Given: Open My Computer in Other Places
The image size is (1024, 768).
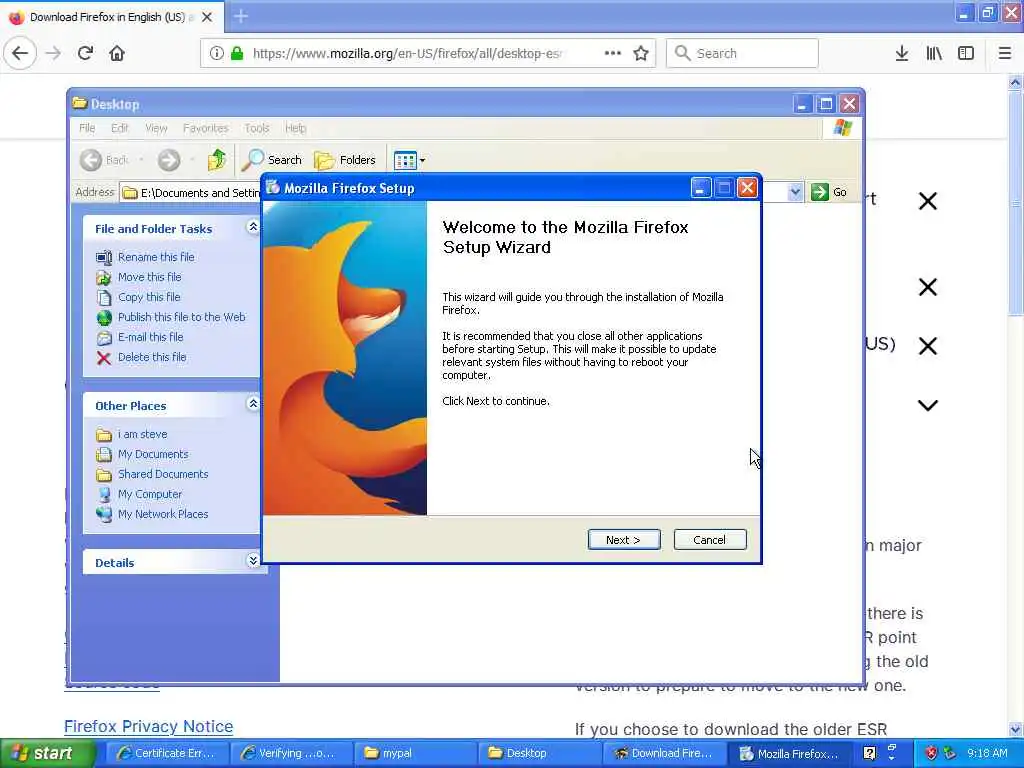Looking at the screenshot, I should pyautogui.click(x=150, y=494).
